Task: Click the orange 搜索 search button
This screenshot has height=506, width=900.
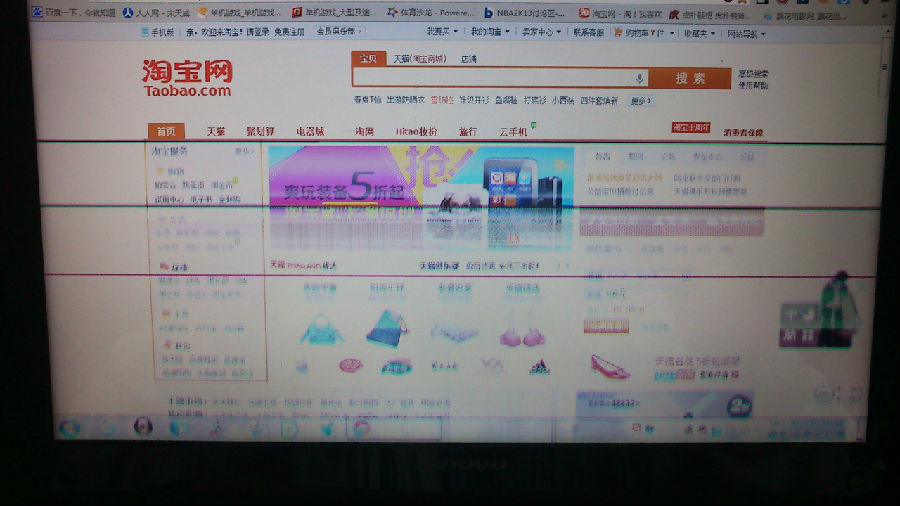Action: (690, 79)
